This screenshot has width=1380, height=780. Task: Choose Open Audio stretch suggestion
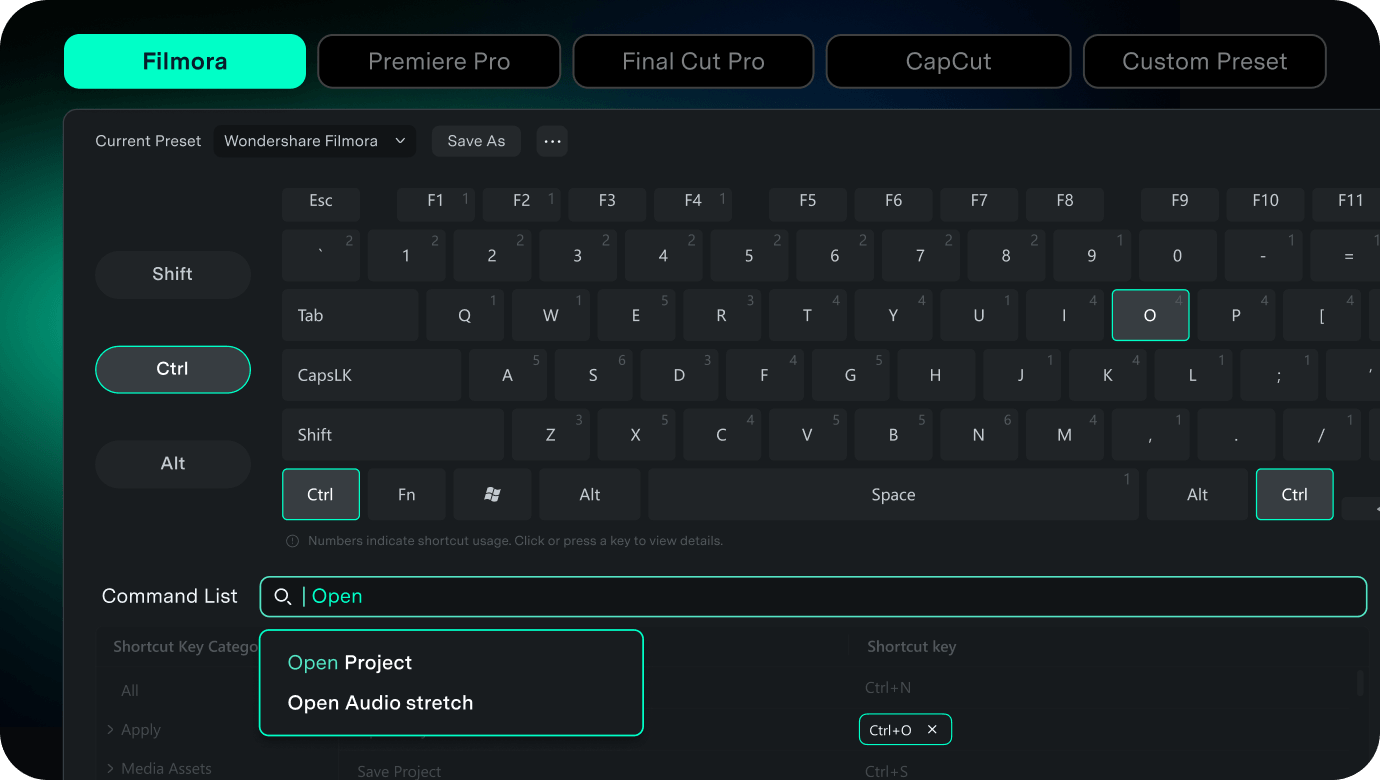380,703
